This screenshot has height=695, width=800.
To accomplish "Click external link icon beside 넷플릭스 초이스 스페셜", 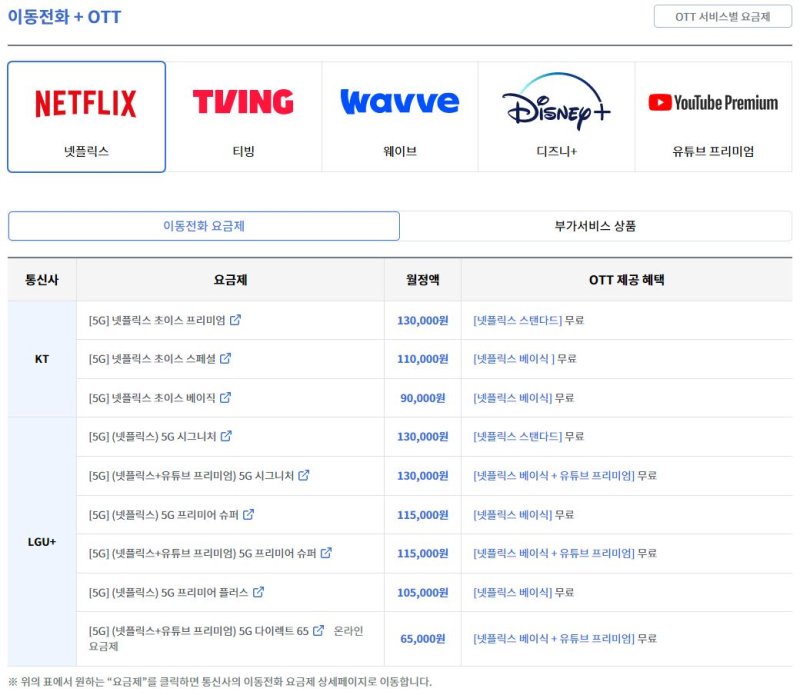I will [226, 359].
